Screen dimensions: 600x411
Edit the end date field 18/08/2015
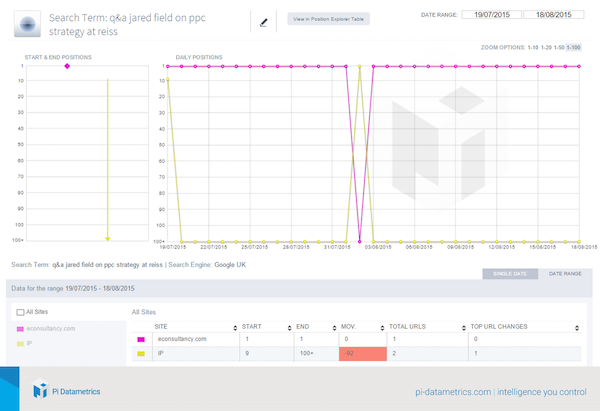(x=554, y=15)
